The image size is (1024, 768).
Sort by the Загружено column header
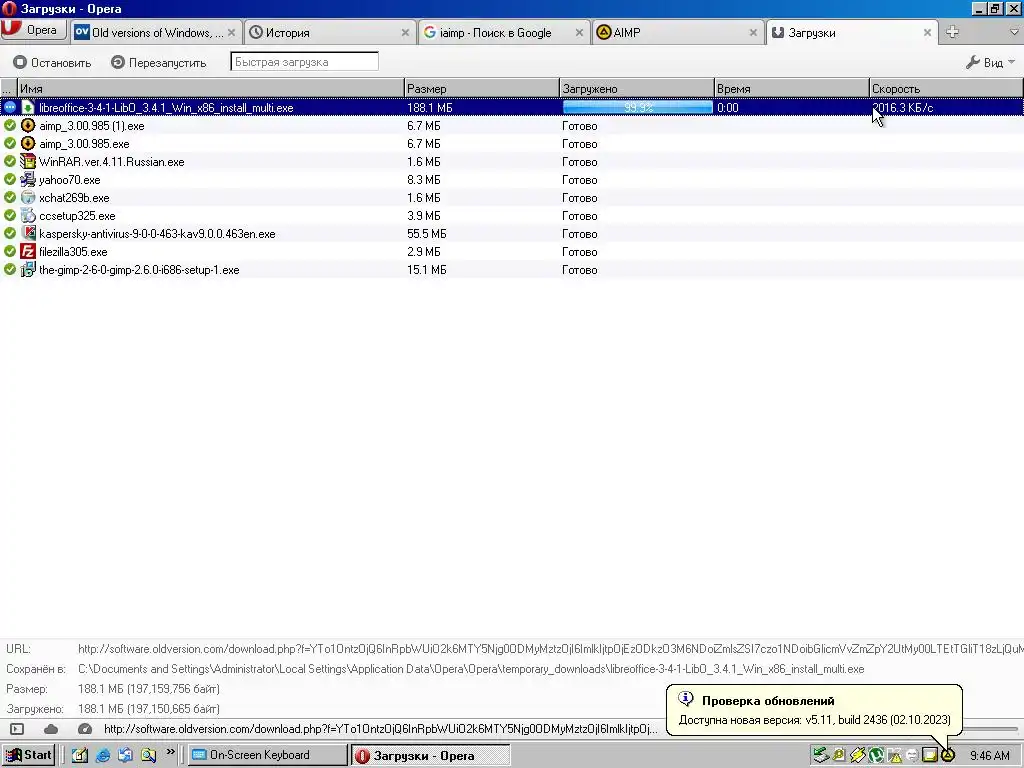[637, 89]
